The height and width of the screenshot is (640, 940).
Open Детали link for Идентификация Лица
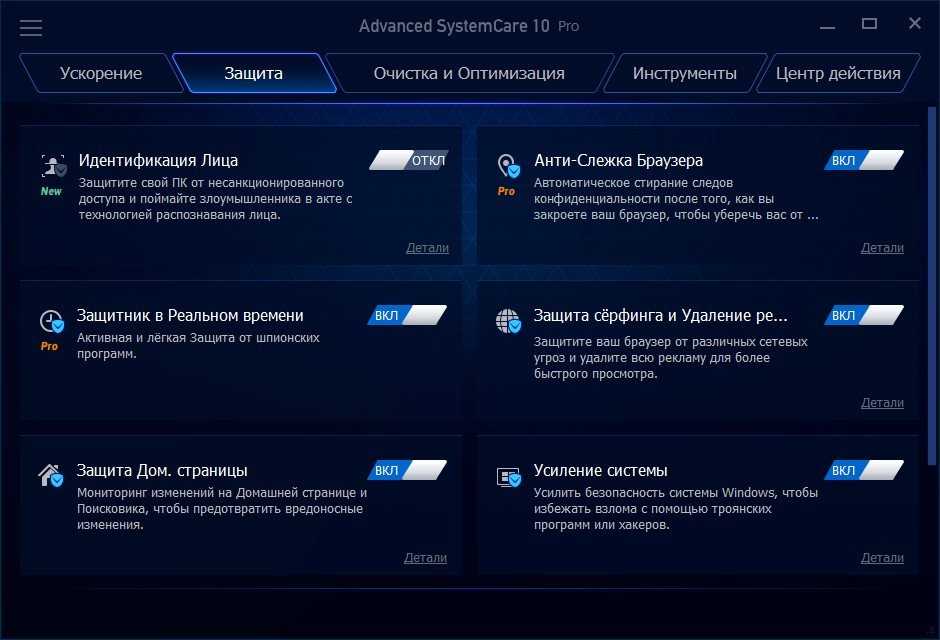coord(427,247)
